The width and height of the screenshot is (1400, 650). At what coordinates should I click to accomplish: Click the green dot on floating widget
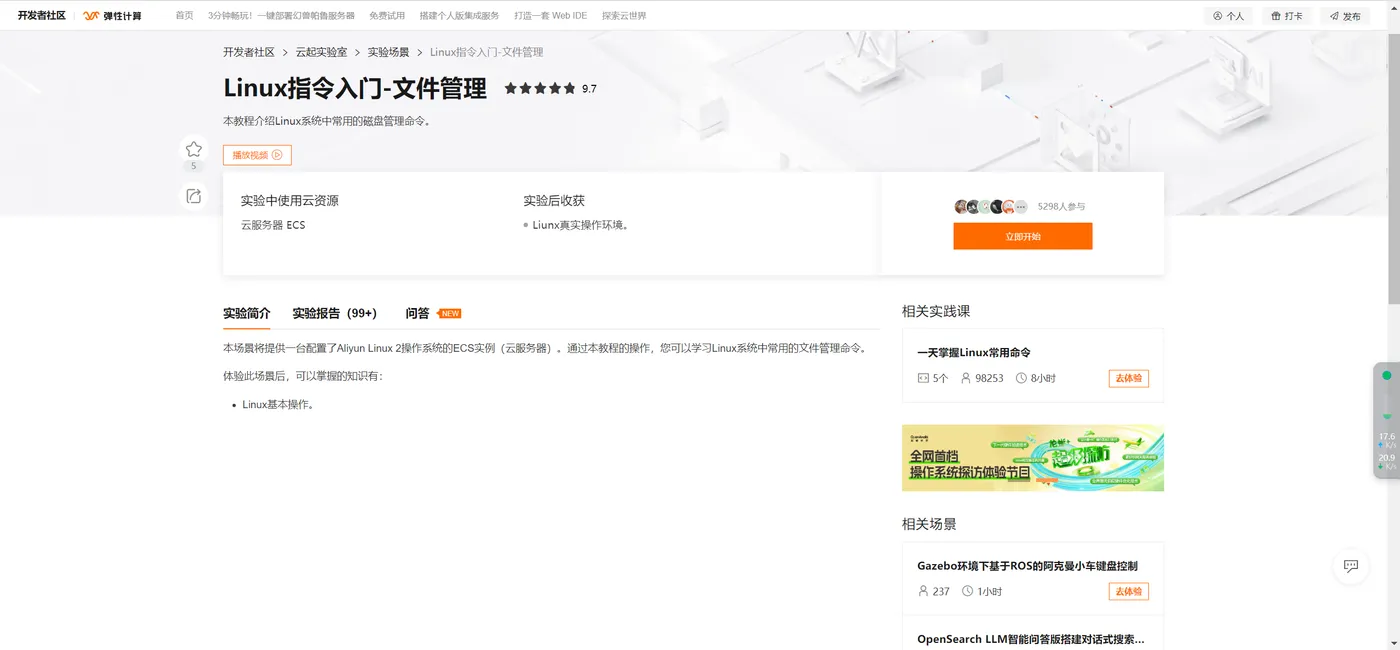pyautogui.click(x=1386, y=375)
